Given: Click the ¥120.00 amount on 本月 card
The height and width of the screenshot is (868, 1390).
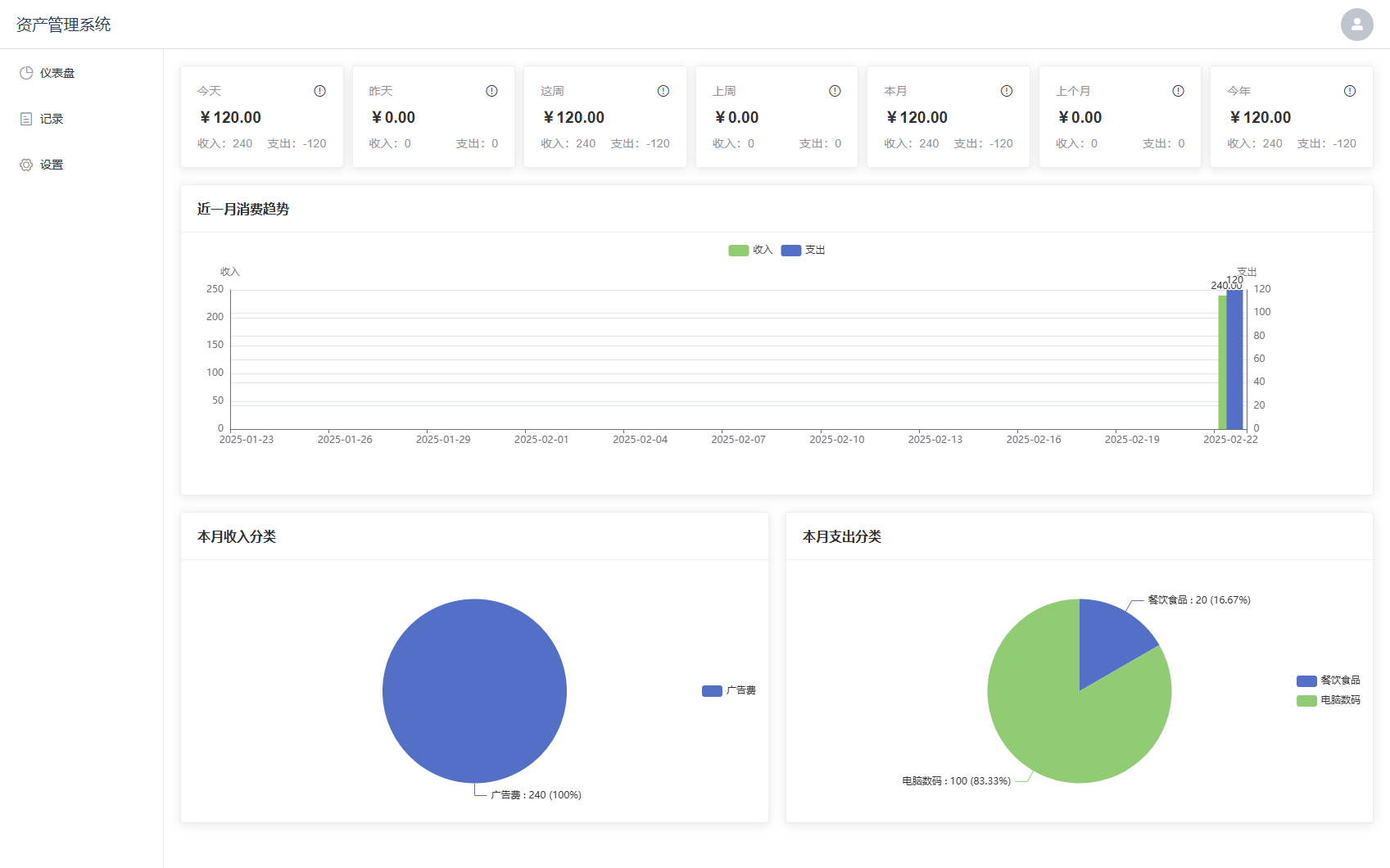Looking at the screenshot, I should 917,117.
